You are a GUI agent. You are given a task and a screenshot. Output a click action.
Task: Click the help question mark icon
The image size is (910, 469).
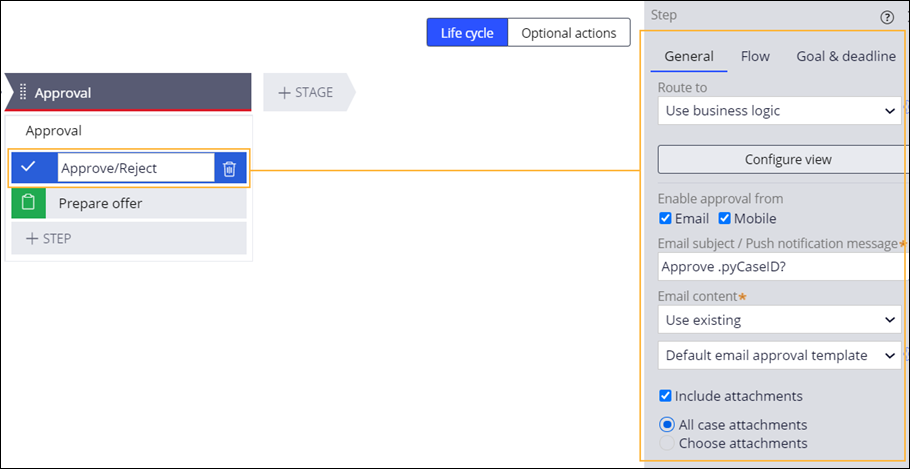887,17
